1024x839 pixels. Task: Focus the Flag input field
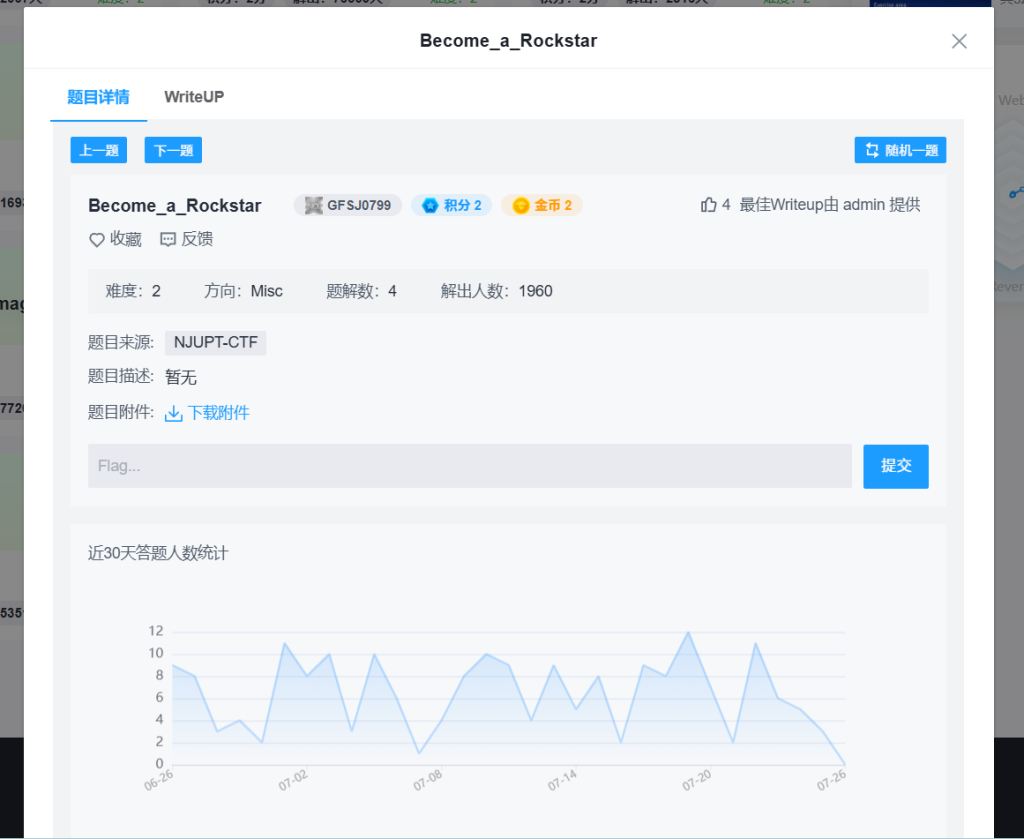469,466
